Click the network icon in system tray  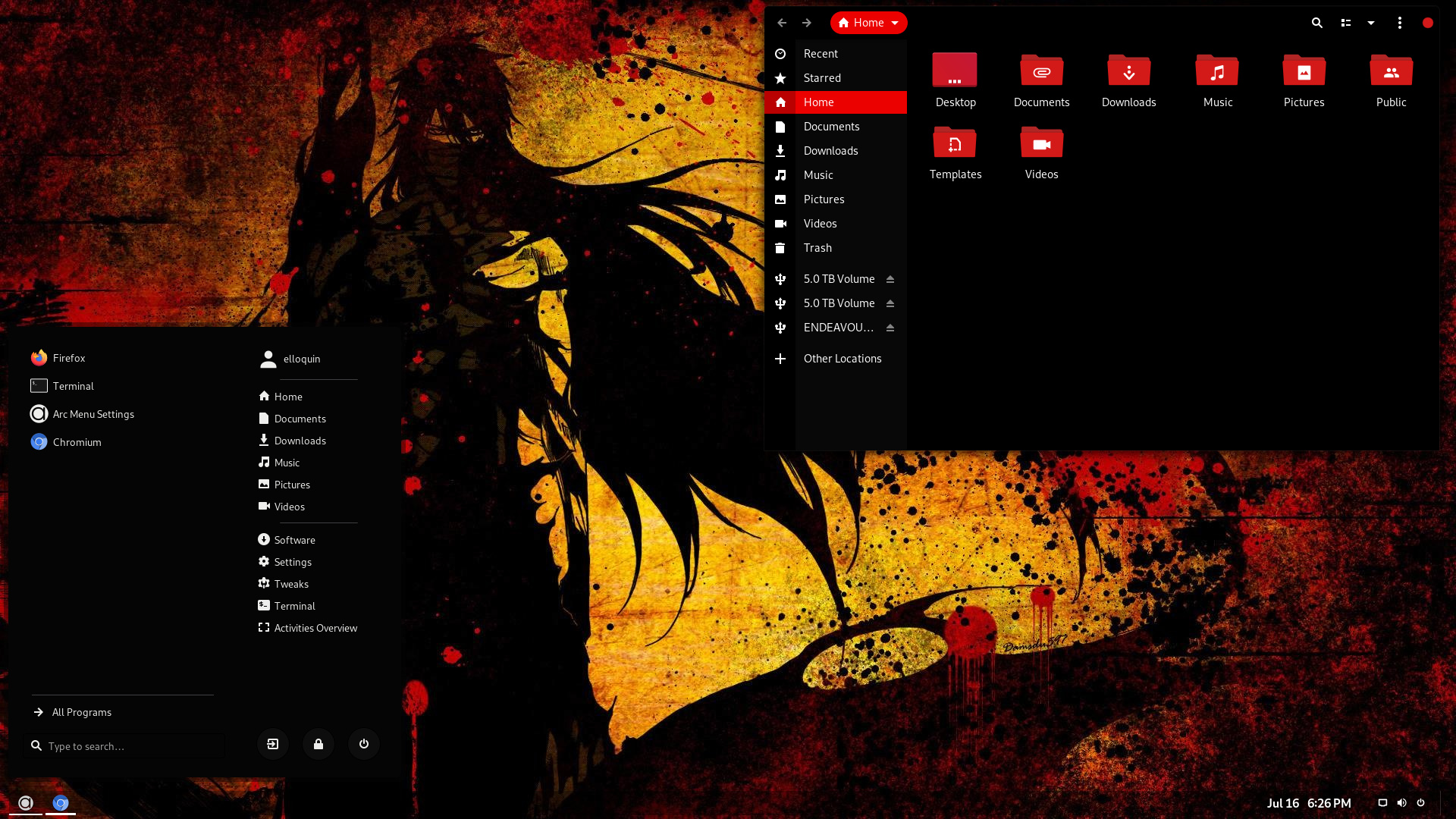pos(1382,802)
